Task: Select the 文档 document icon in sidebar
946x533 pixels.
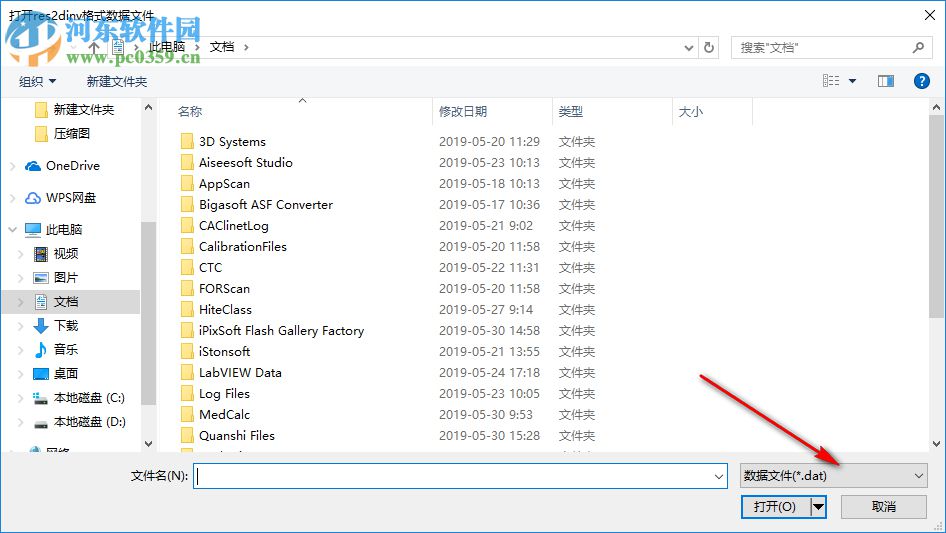Action: (x=40, y=302)
